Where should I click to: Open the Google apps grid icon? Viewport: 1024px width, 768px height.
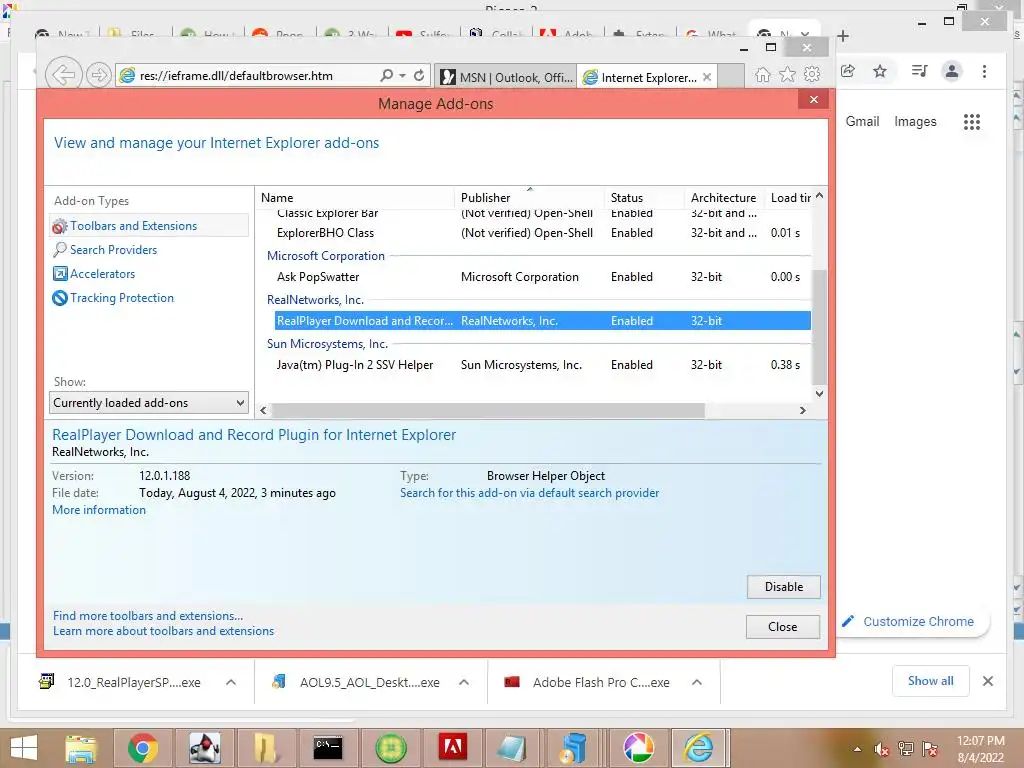pyautogui.click(x=972, y=121)
